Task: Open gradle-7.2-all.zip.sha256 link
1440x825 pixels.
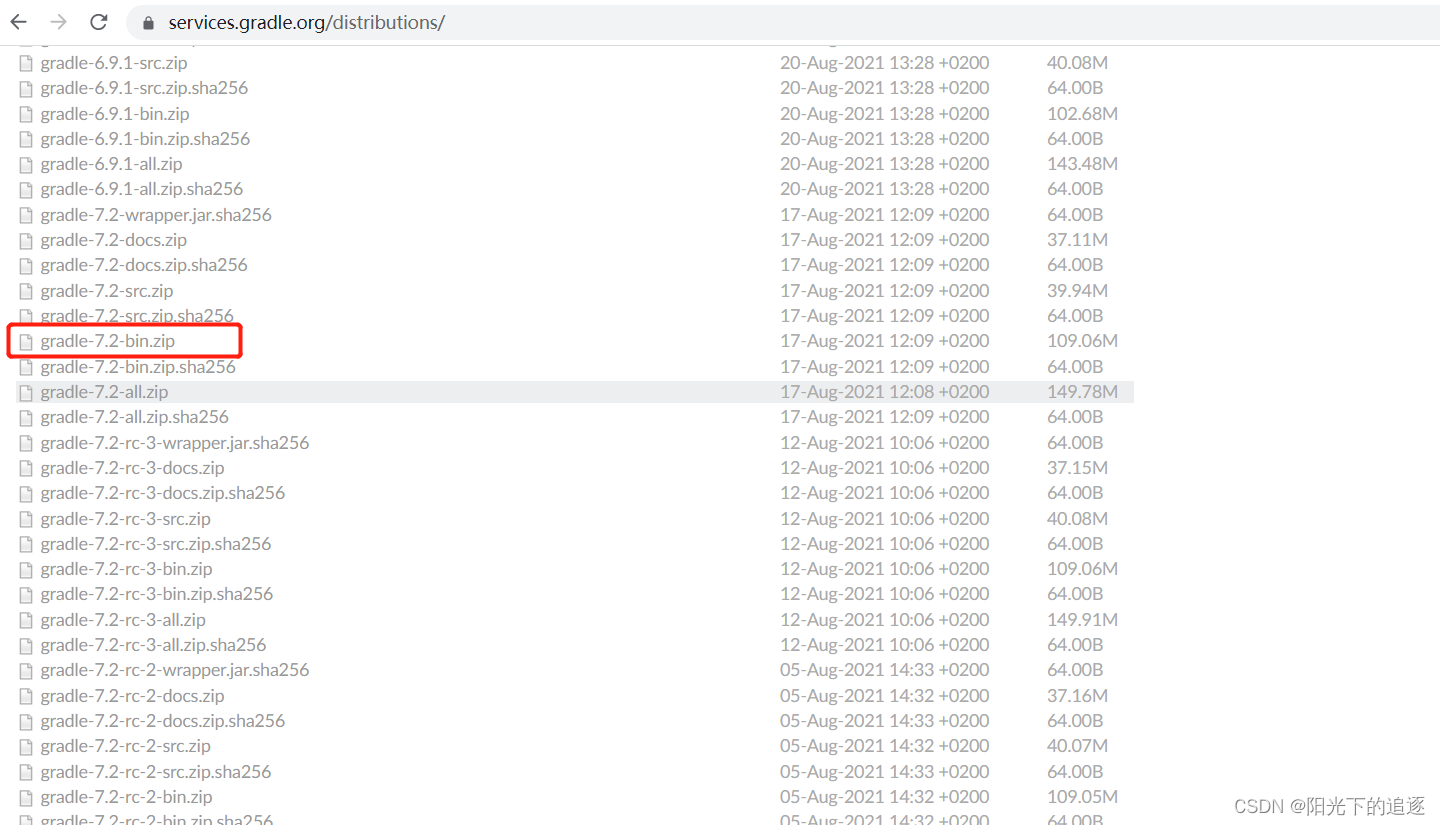Action: [134, 417]
